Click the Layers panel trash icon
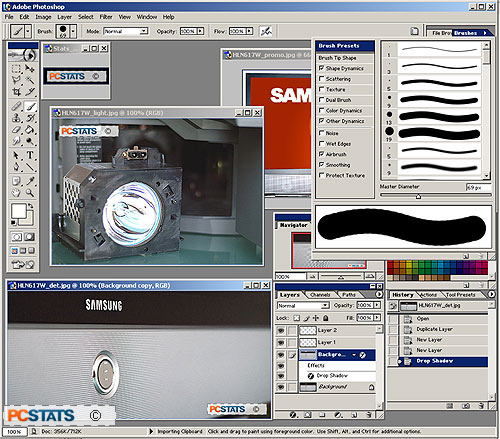Image resolution: width=500 pixels, height=439 pixels. point(369,415)
